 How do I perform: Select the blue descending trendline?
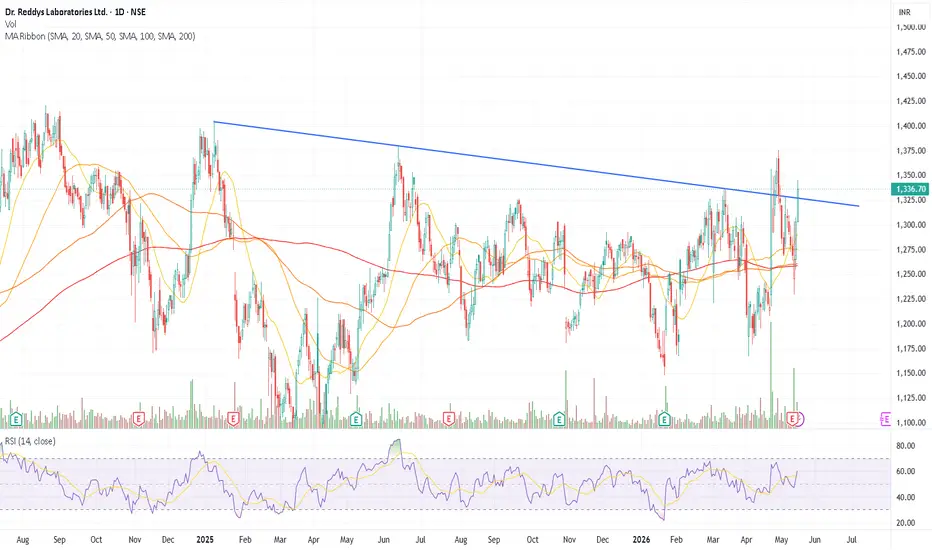click(535, 164)
